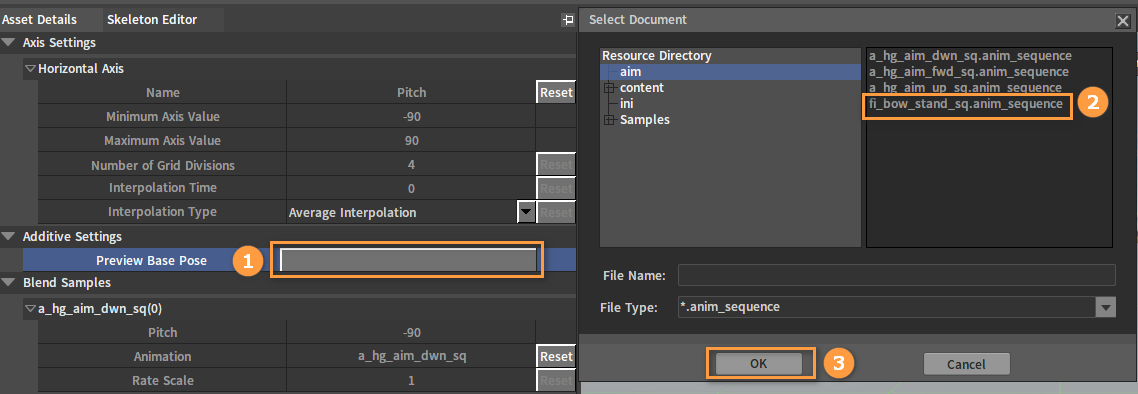Reset the a_hg_aim_dwn_sq Animation field
Viewport: 1138px width, 394px height.
[556, 356]
